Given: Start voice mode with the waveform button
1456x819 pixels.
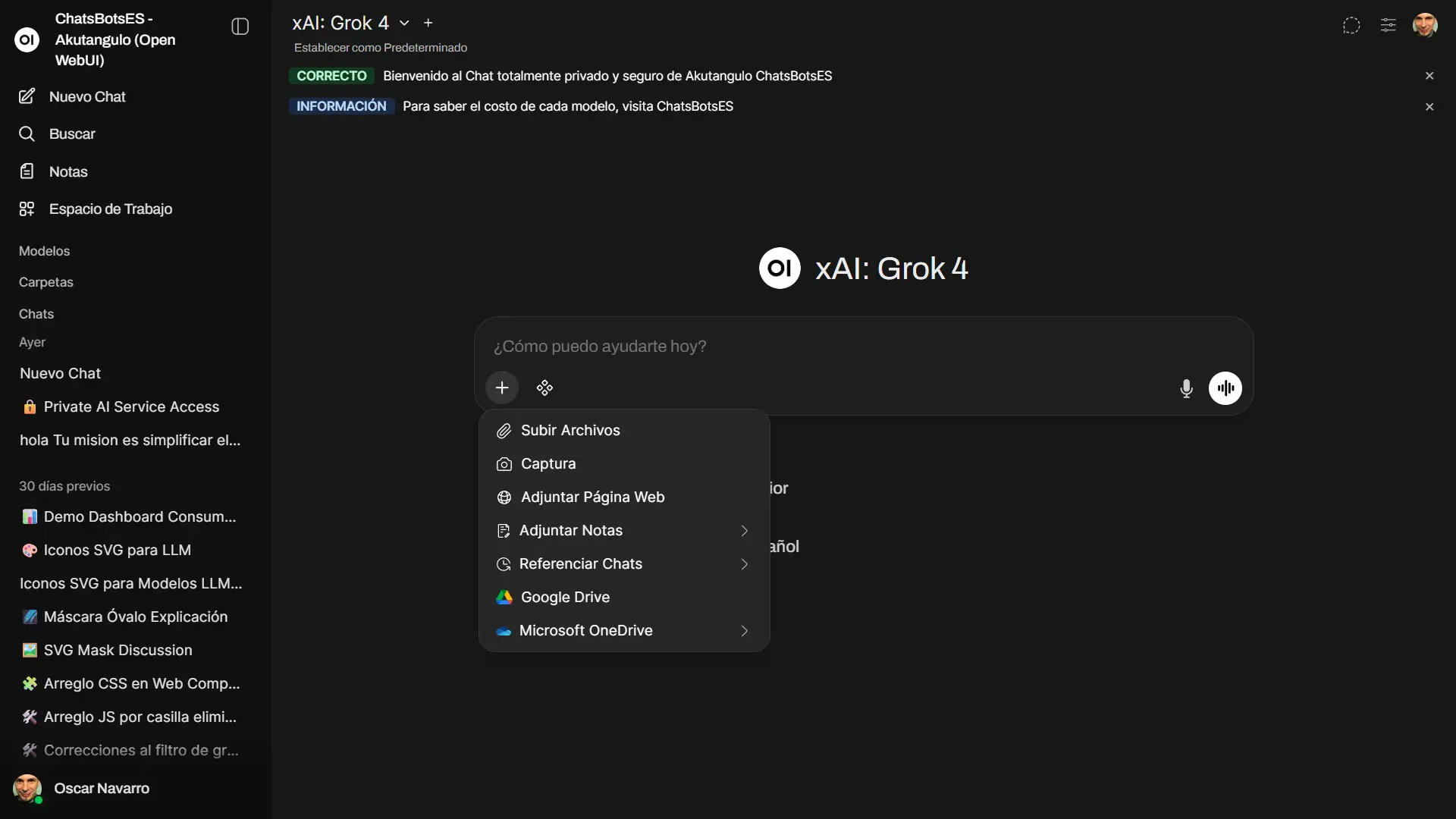Looking at the screenshot, I should (1225, 388).
